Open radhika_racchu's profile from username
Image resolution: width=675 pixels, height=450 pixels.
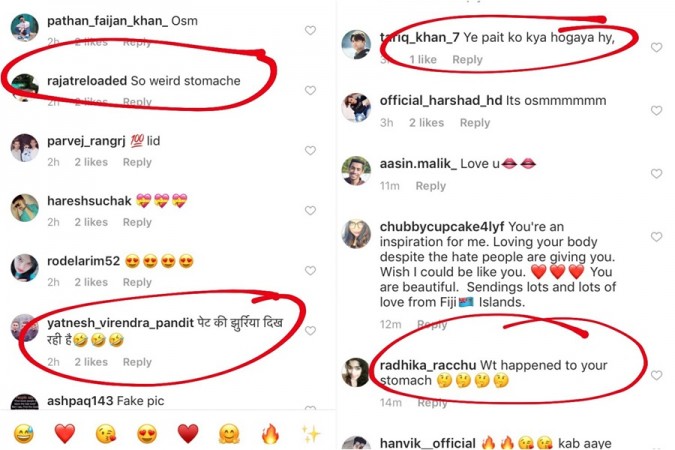[427, 365]
